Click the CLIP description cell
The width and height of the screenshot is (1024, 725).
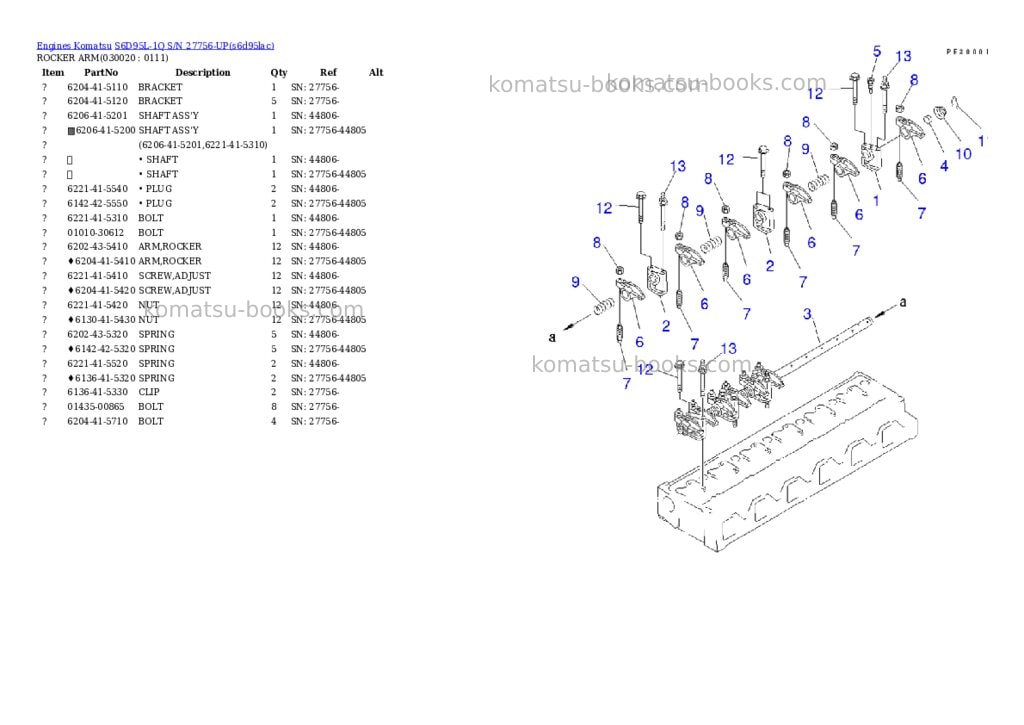point(149,392)
